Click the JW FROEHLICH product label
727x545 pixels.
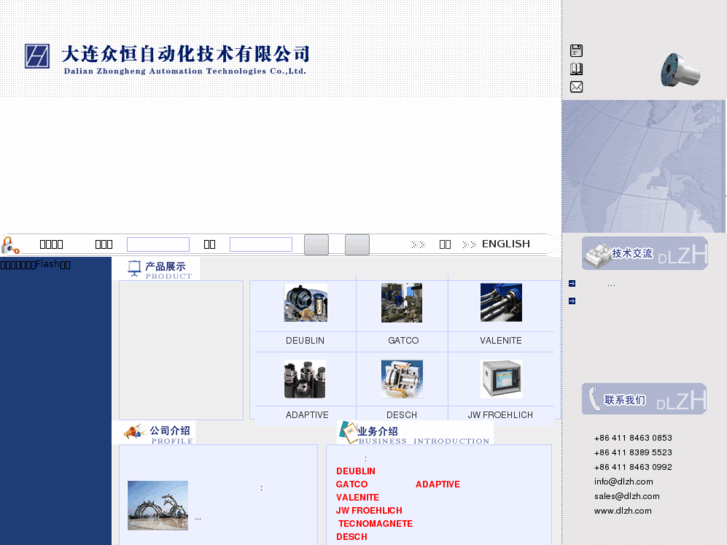click(500, 415)
